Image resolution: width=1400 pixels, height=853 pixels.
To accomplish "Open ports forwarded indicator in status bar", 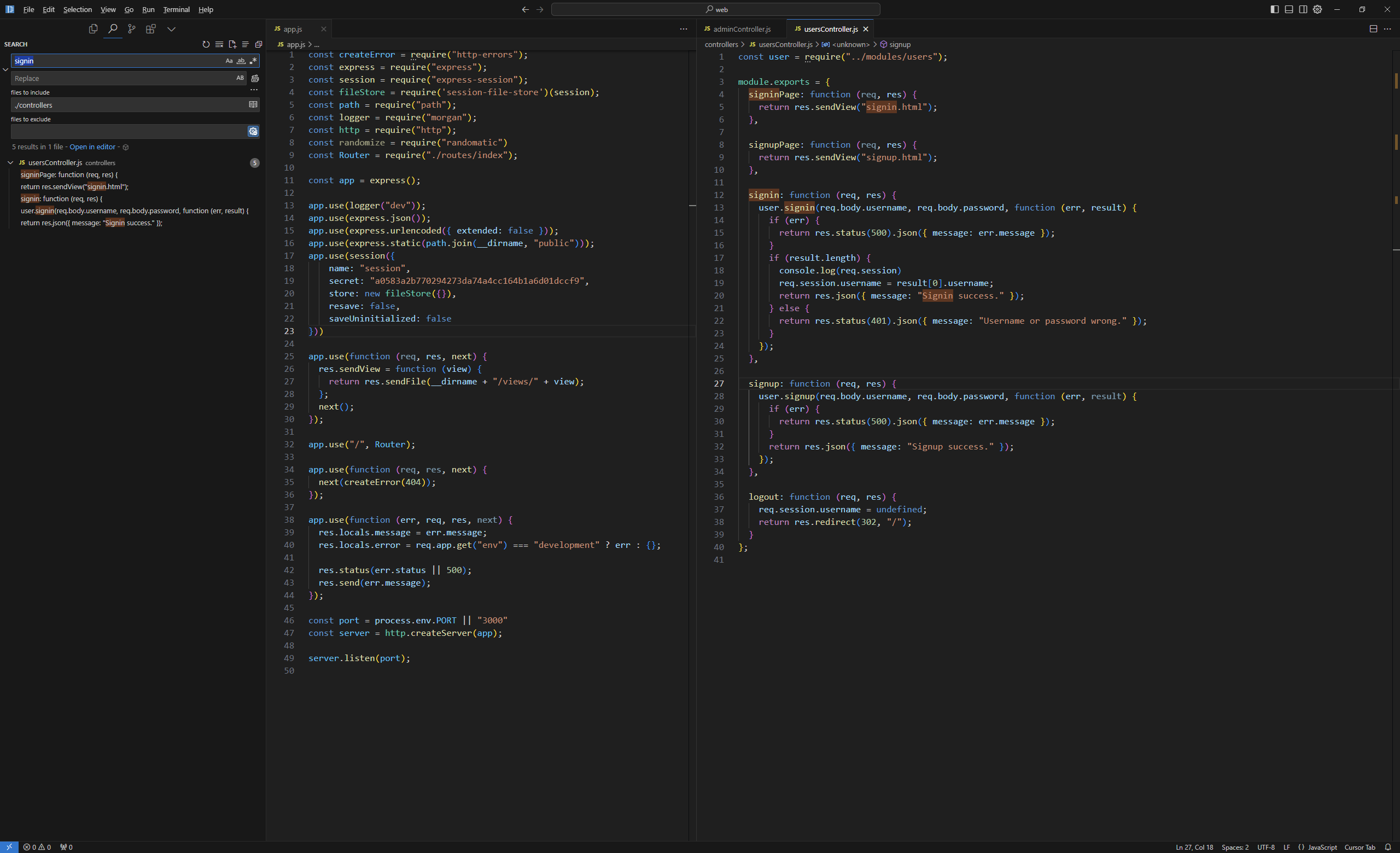I will click(66, 847).
